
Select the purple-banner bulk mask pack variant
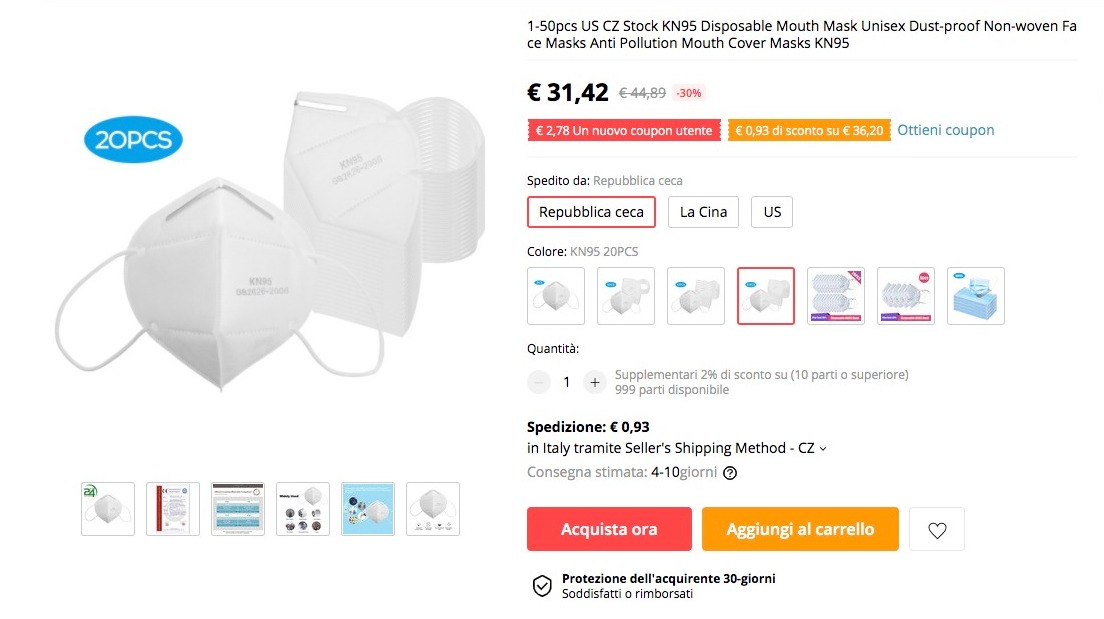tap(835, 296)
